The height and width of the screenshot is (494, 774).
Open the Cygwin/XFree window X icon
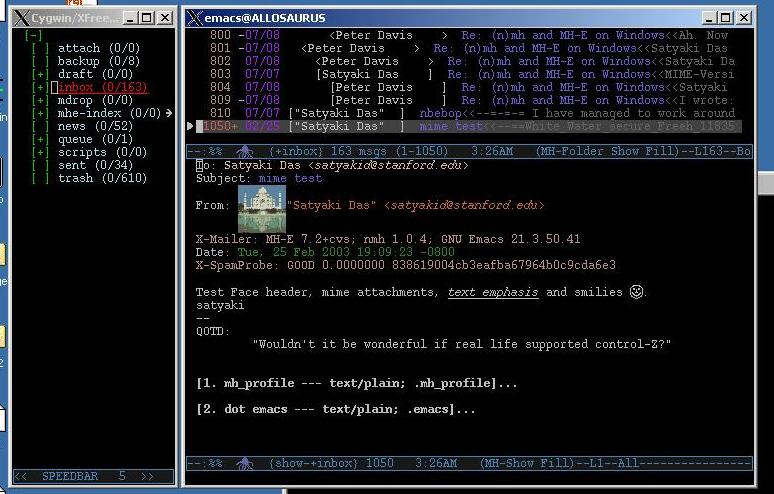21,18
